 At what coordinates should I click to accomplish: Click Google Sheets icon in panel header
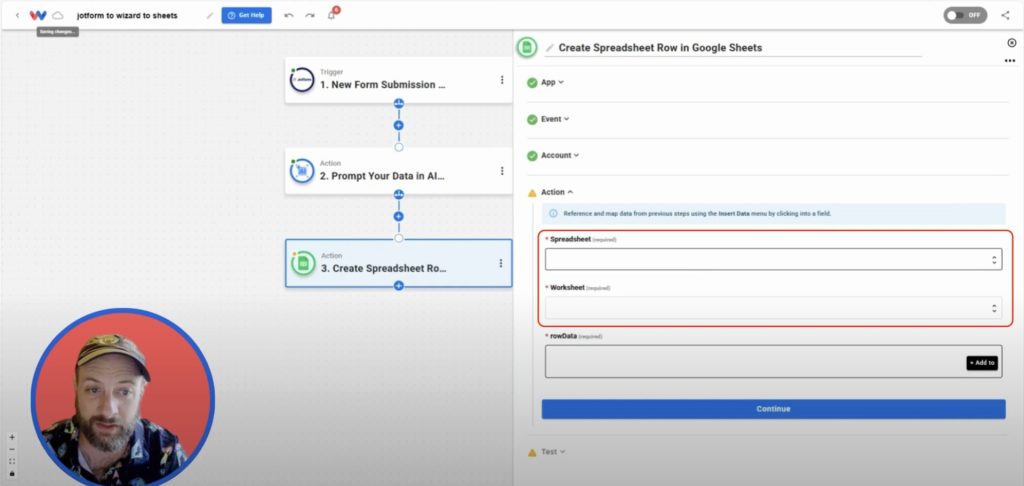coord(527,47)
